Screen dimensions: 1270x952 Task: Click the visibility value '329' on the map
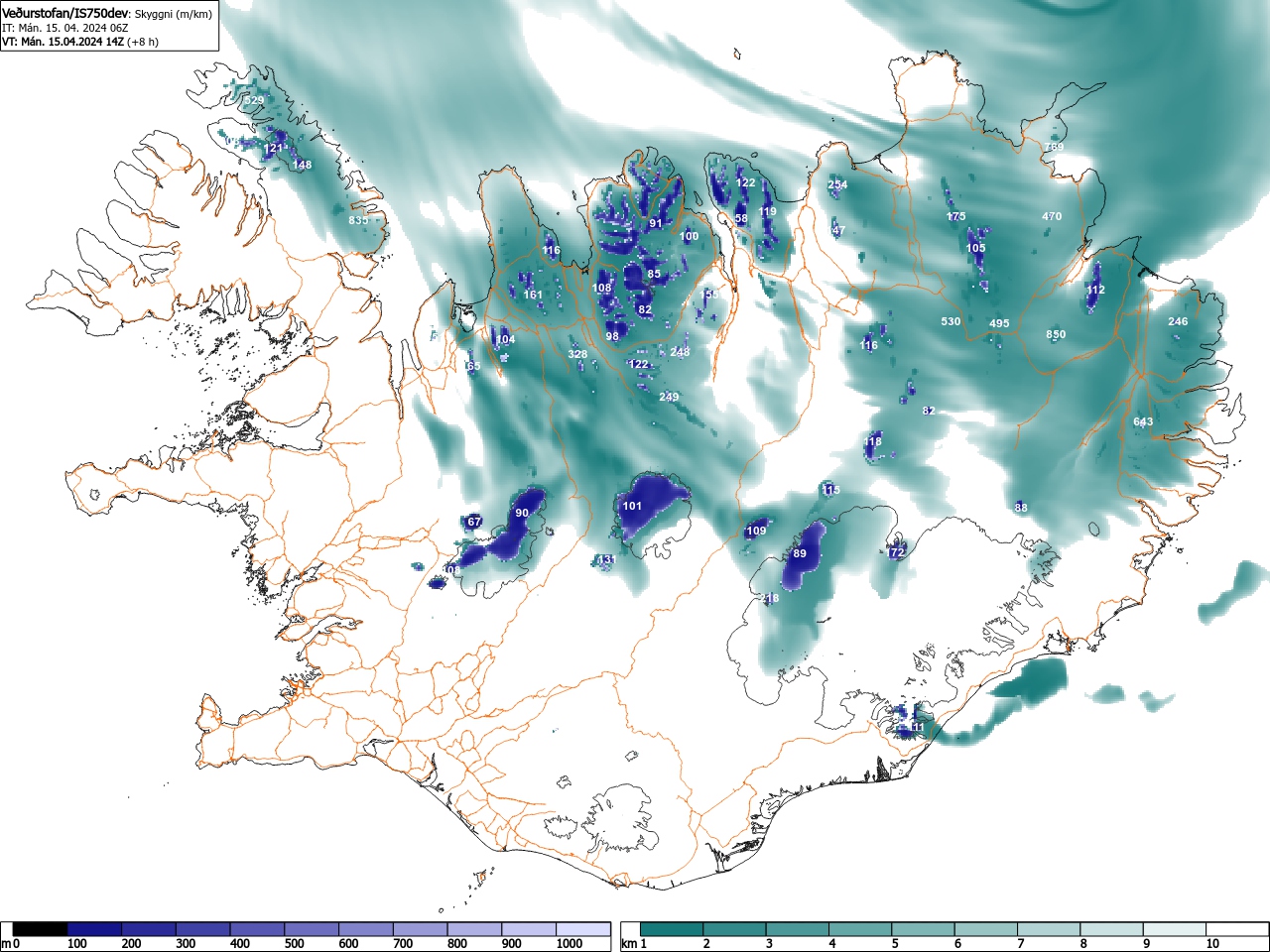click(x=255, y=101)
